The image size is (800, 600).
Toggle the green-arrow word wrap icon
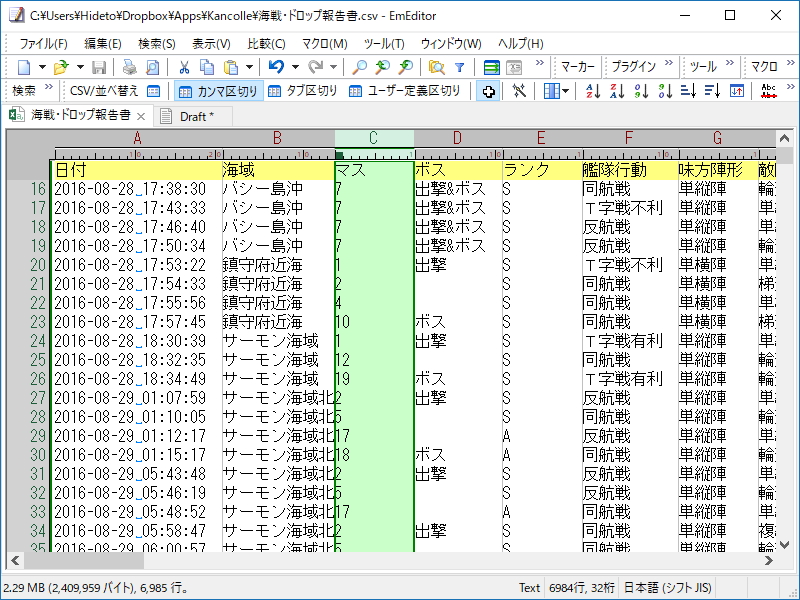(x=491, y=67)
